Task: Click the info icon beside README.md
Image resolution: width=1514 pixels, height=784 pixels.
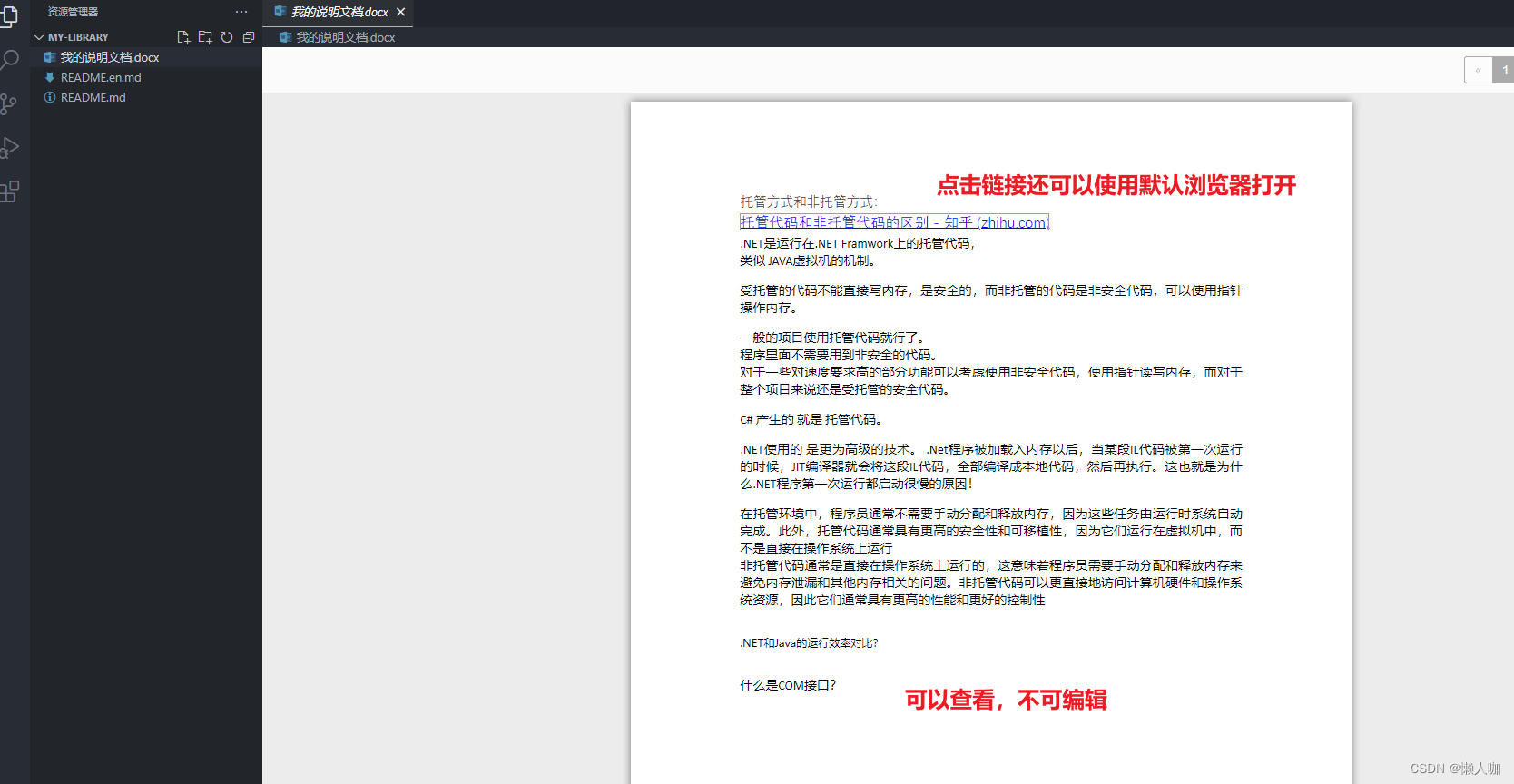Action: 50,97
